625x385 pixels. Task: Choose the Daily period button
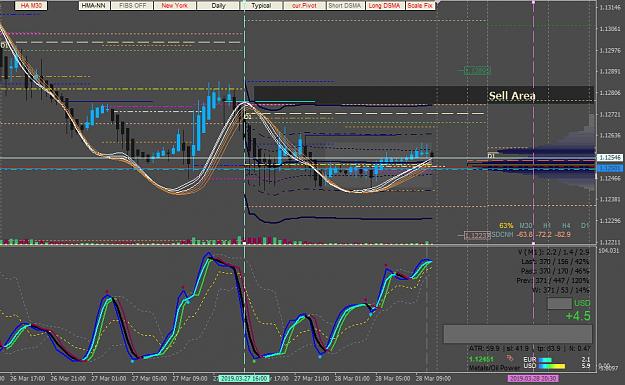pyautogui.click(x=218, y=6)
